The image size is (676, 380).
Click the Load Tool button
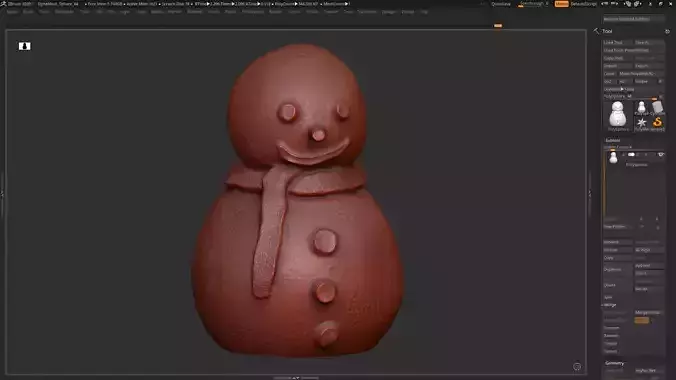[x=617, y=42]
